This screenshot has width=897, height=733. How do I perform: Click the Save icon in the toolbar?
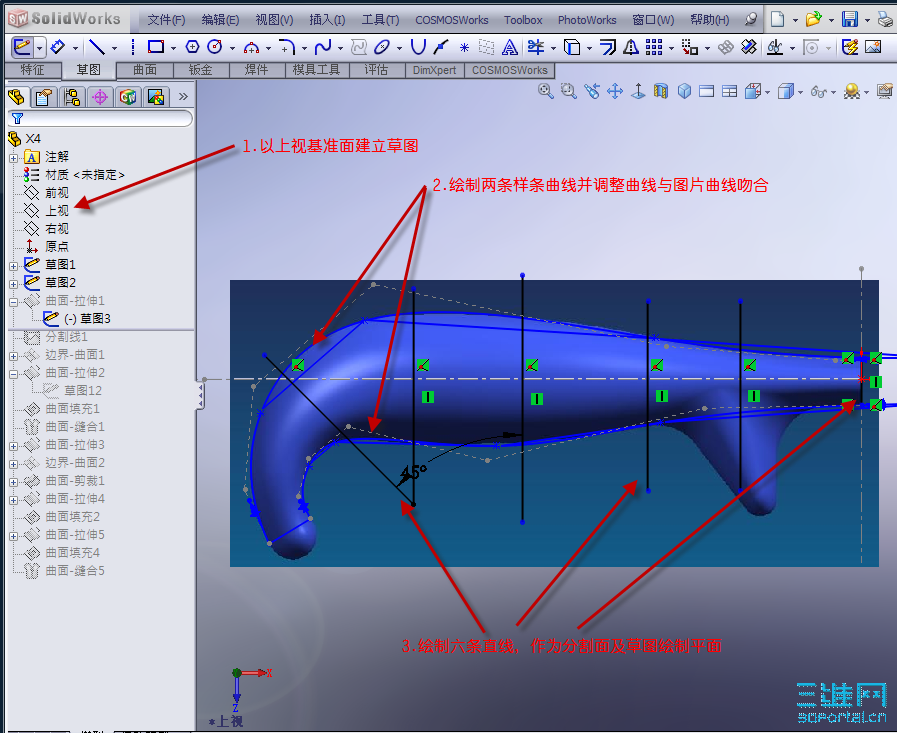click(850, 19)
